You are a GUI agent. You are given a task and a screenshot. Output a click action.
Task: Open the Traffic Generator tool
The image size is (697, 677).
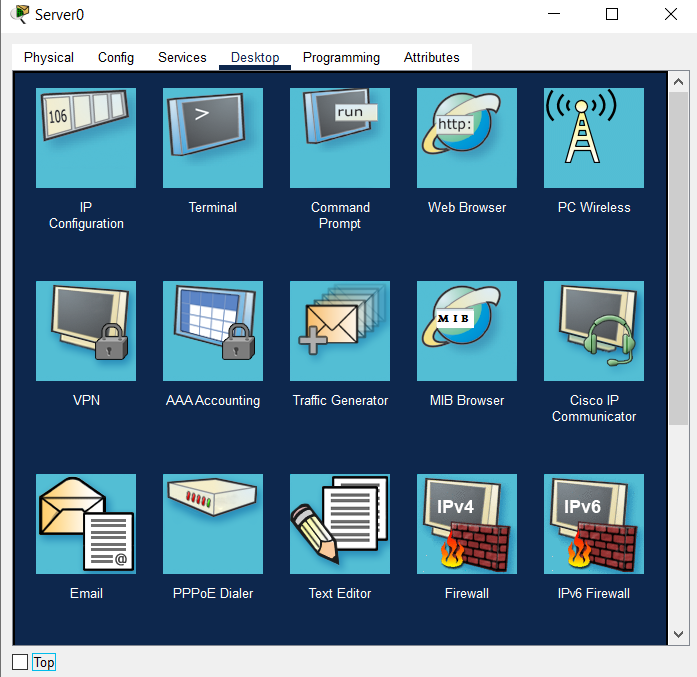(340, 331)
